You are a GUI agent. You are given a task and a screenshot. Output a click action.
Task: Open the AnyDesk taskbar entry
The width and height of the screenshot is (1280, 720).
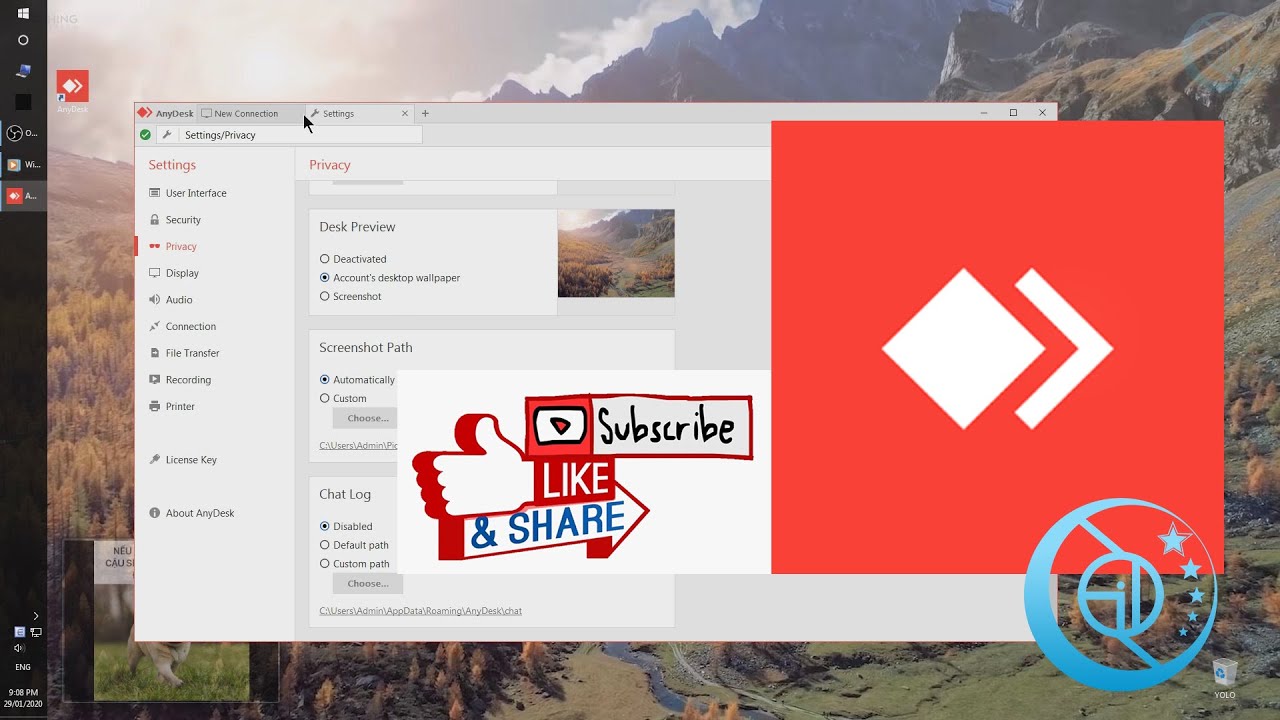(23, 196)
